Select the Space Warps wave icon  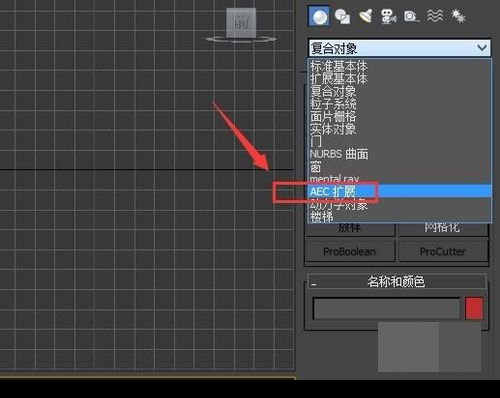pos(435,16)
